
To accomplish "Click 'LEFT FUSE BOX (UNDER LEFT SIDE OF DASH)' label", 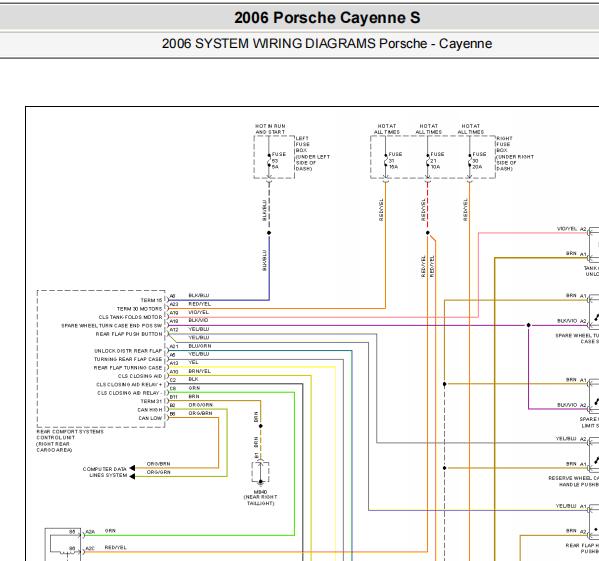I will [312, 154].
